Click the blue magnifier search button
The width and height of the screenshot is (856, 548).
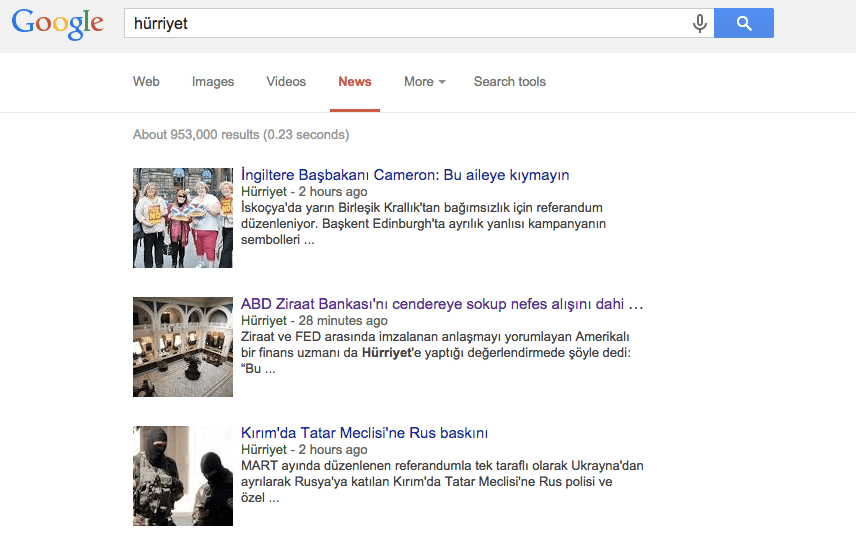point(744,23)
